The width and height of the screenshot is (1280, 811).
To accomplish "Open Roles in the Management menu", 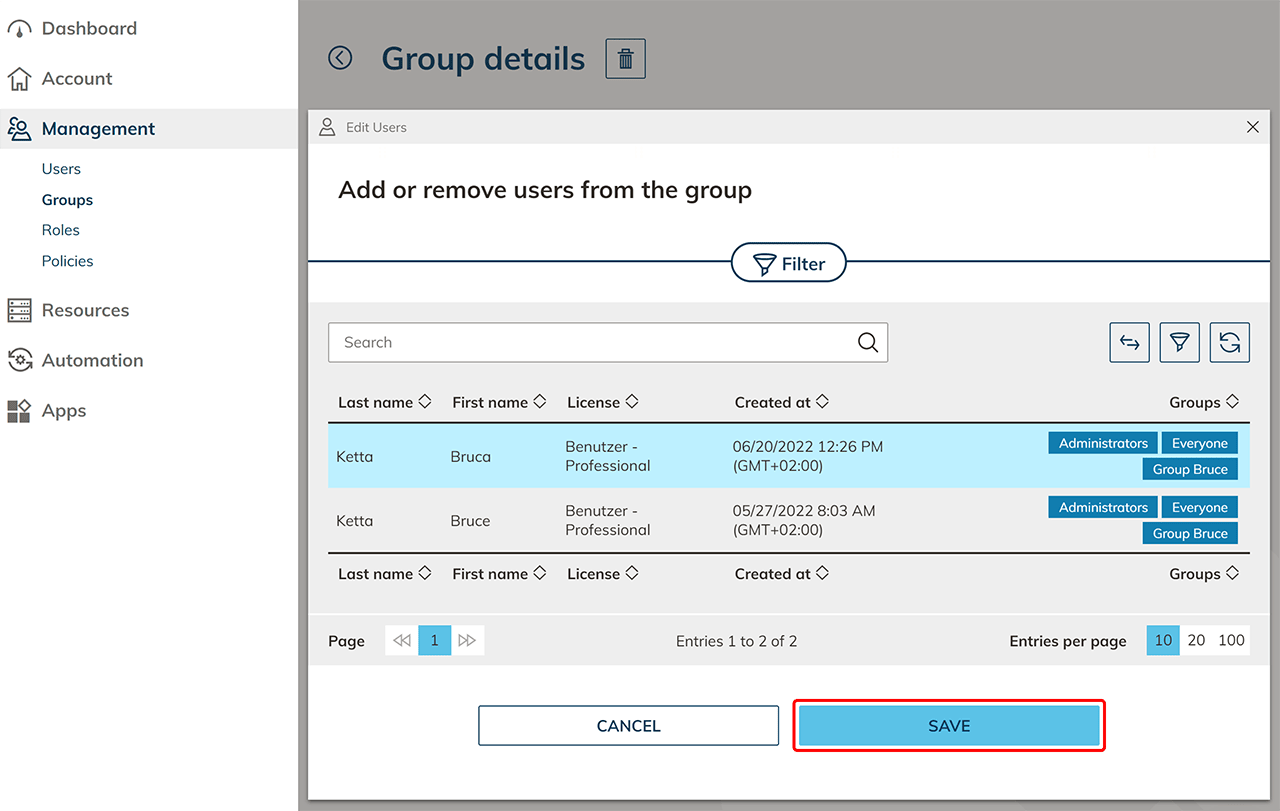I will click(x=60, y=230).
